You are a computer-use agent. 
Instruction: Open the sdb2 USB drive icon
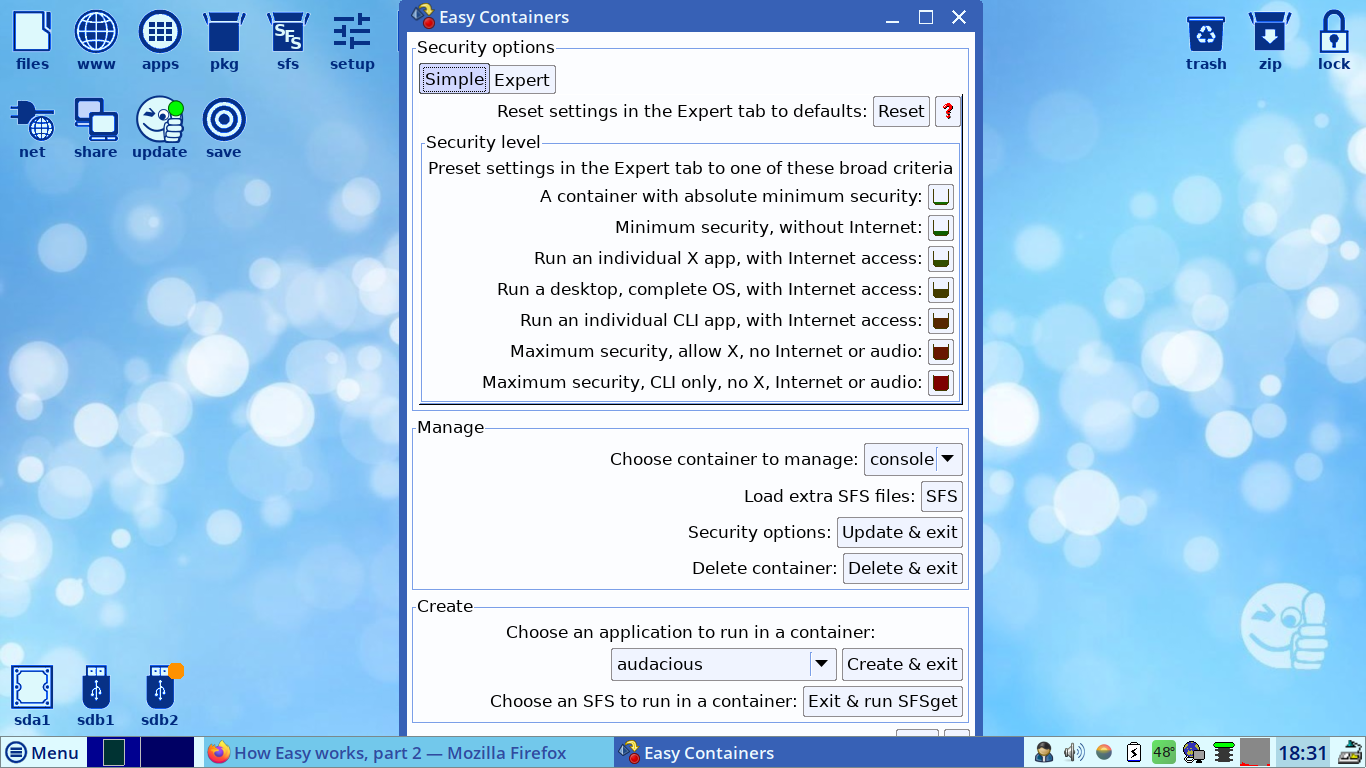pos(160,696)
